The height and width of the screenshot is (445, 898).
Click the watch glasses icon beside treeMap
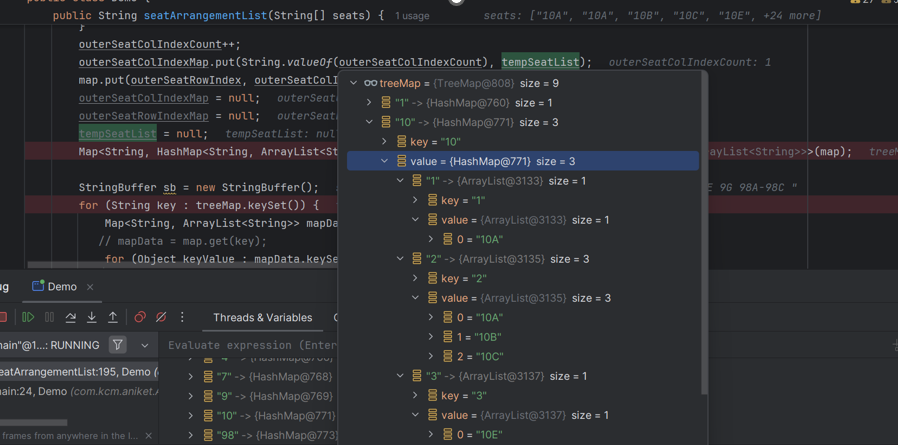click(371, 84)
